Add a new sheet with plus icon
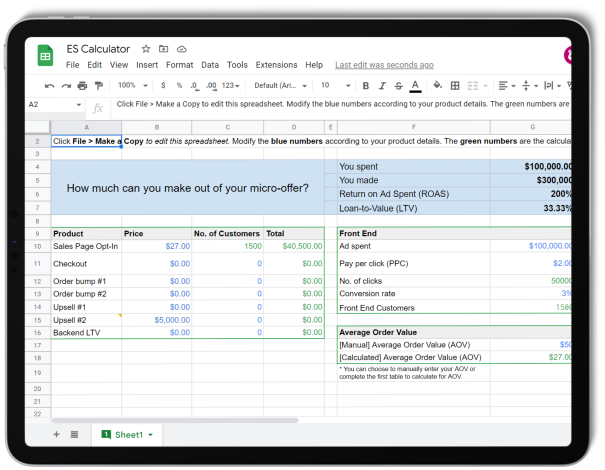 click(x=56, y=434)
